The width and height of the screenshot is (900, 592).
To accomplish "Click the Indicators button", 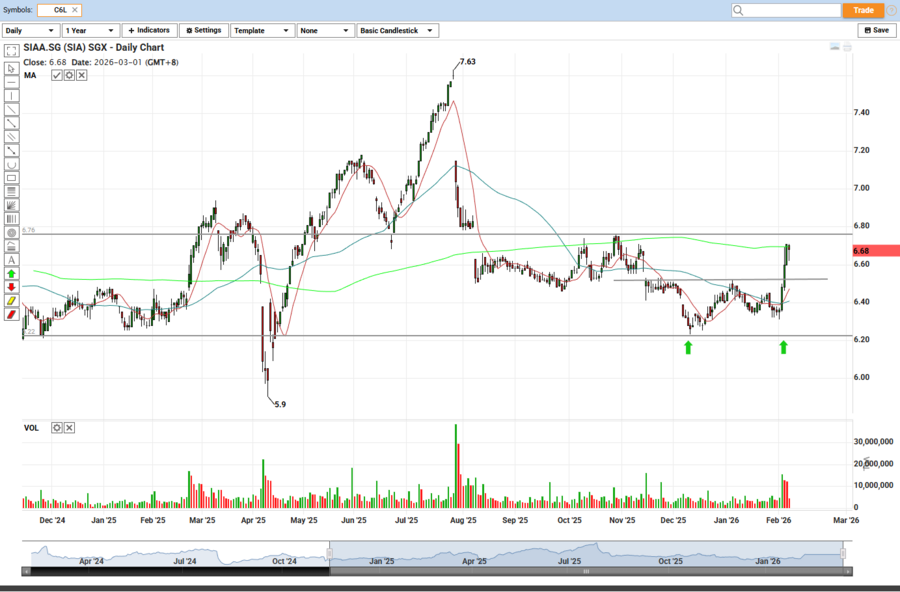I will 149,31.
